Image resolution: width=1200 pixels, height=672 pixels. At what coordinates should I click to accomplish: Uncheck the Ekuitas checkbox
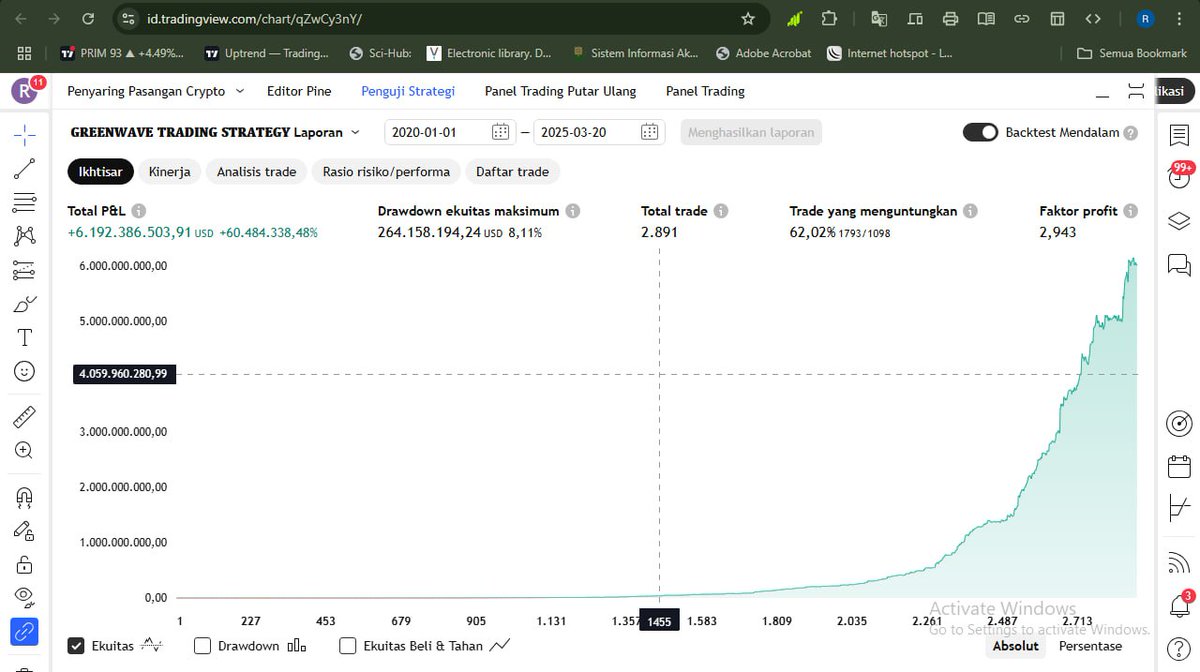click(76, 646)
